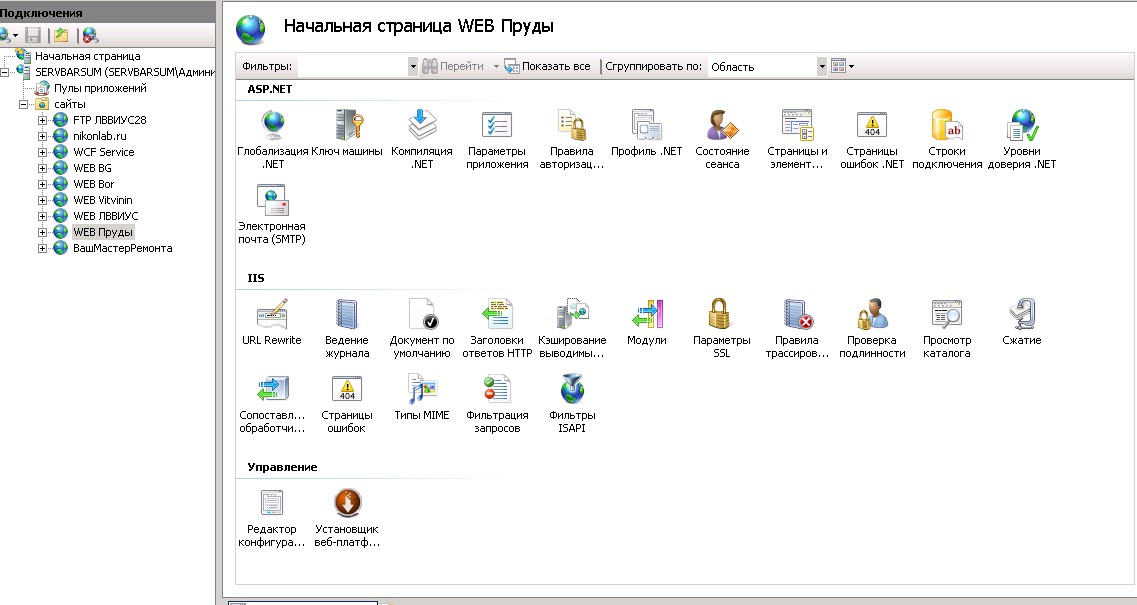Select the сайты folder label

click(x=70, y=104)
